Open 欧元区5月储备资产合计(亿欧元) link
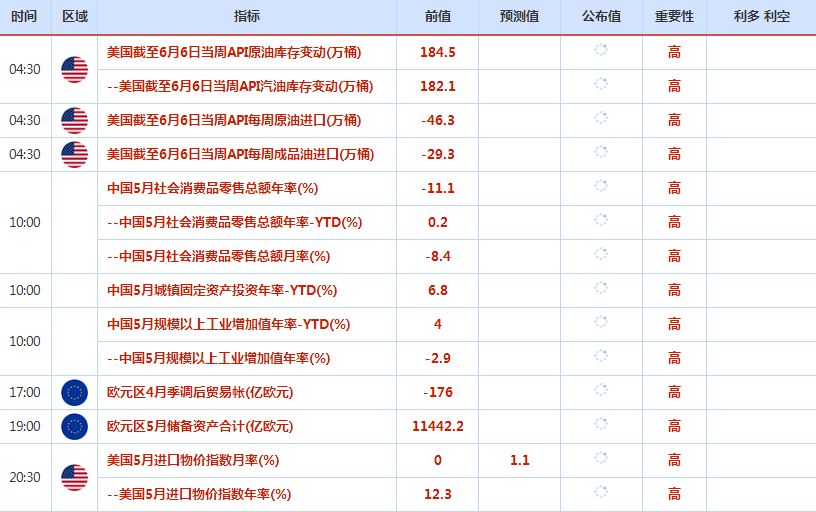 [200, 427]
